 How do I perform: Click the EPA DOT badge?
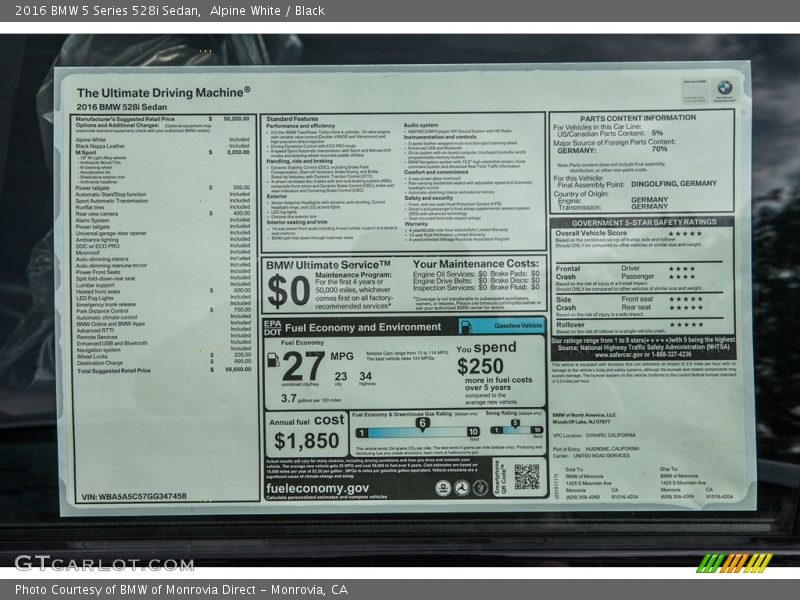click(x=272, y=328)
